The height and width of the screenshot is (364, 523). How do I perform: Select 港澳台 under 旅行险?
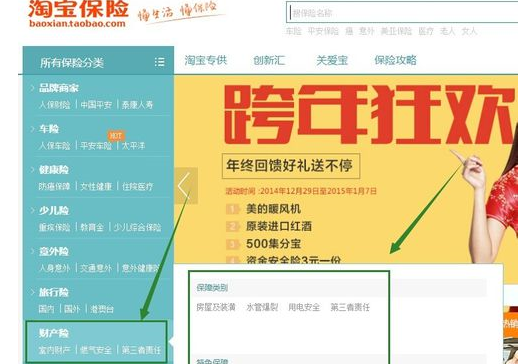[x=102, y=309]
